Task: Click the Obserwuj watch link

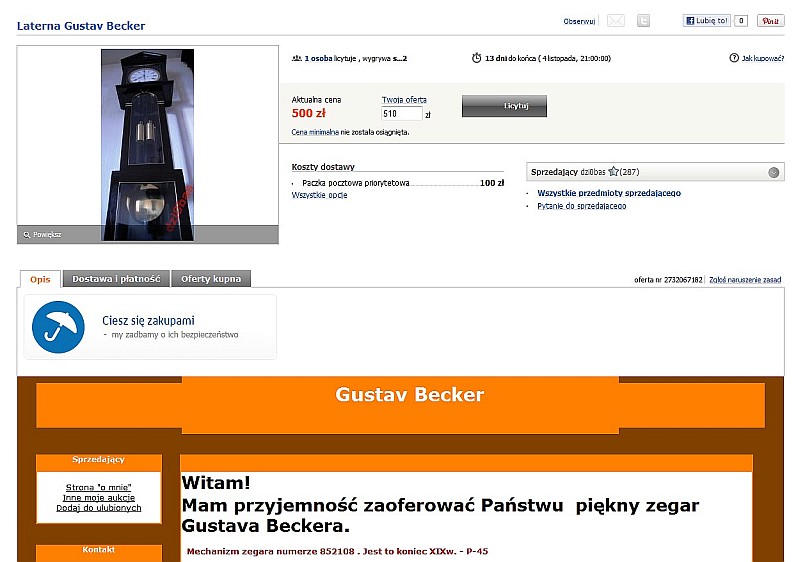Action: (x=579, y=21)
